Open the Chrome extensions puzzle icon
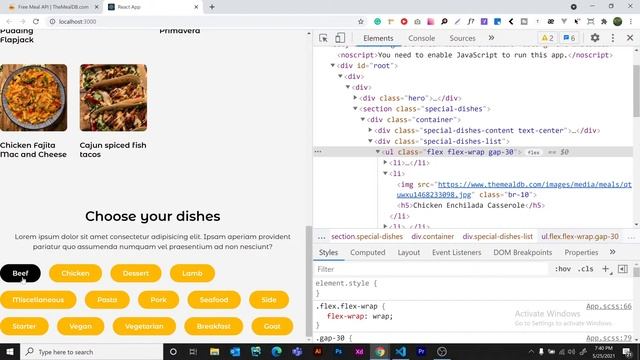 coord(604,21)
